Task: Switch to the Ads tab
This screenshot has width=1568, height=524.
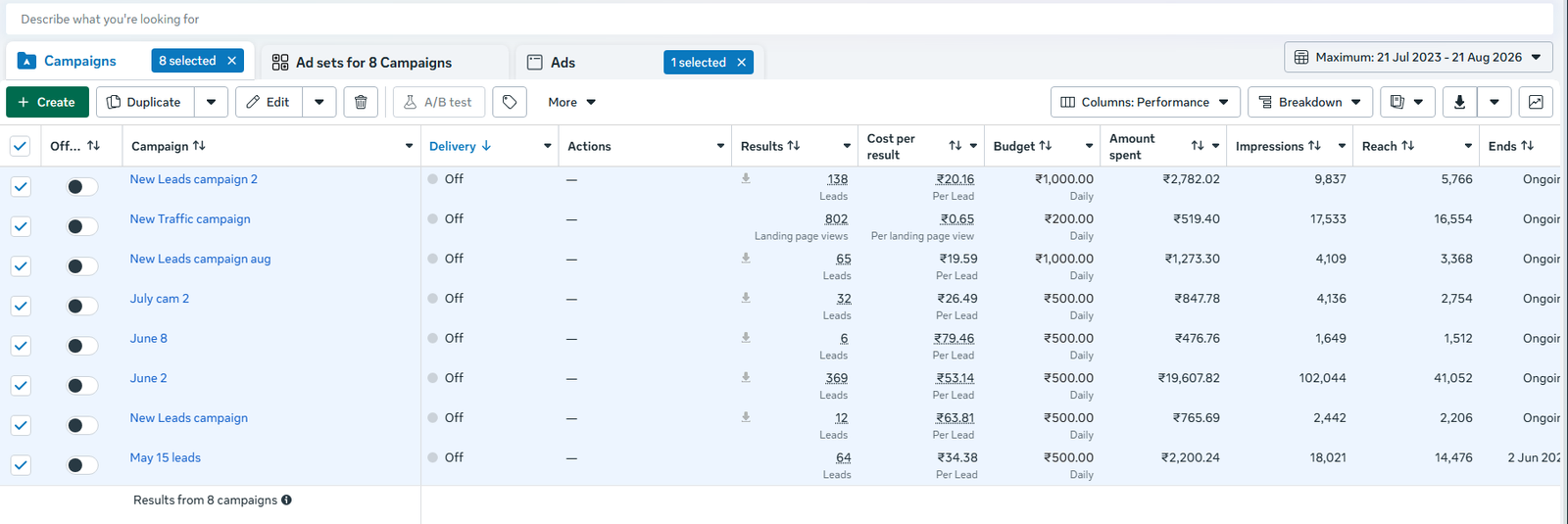Action: click(563, 62)
